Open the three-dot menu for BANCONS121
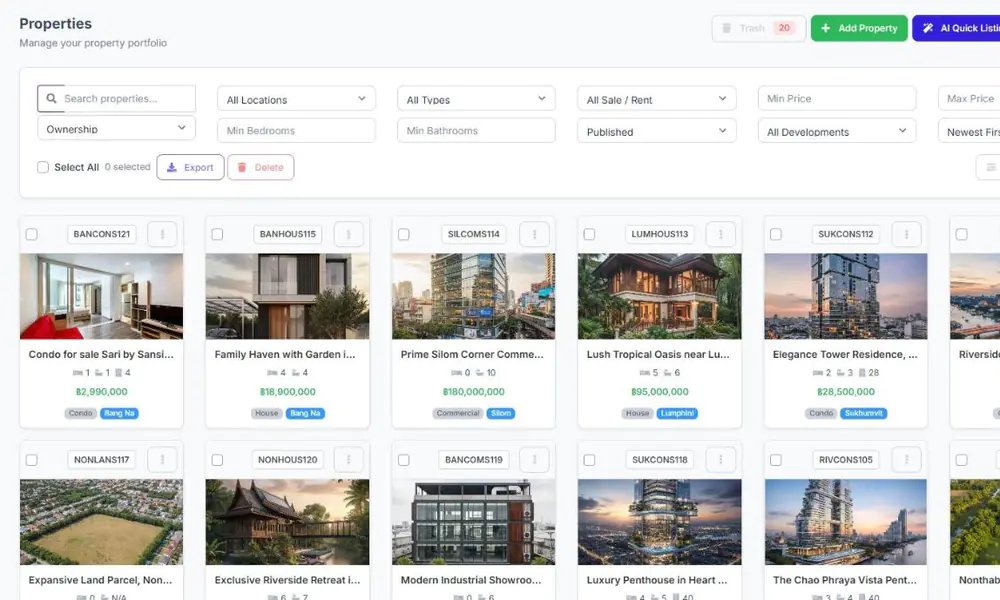Viewport: 1000px width, 600px height. 162,234
